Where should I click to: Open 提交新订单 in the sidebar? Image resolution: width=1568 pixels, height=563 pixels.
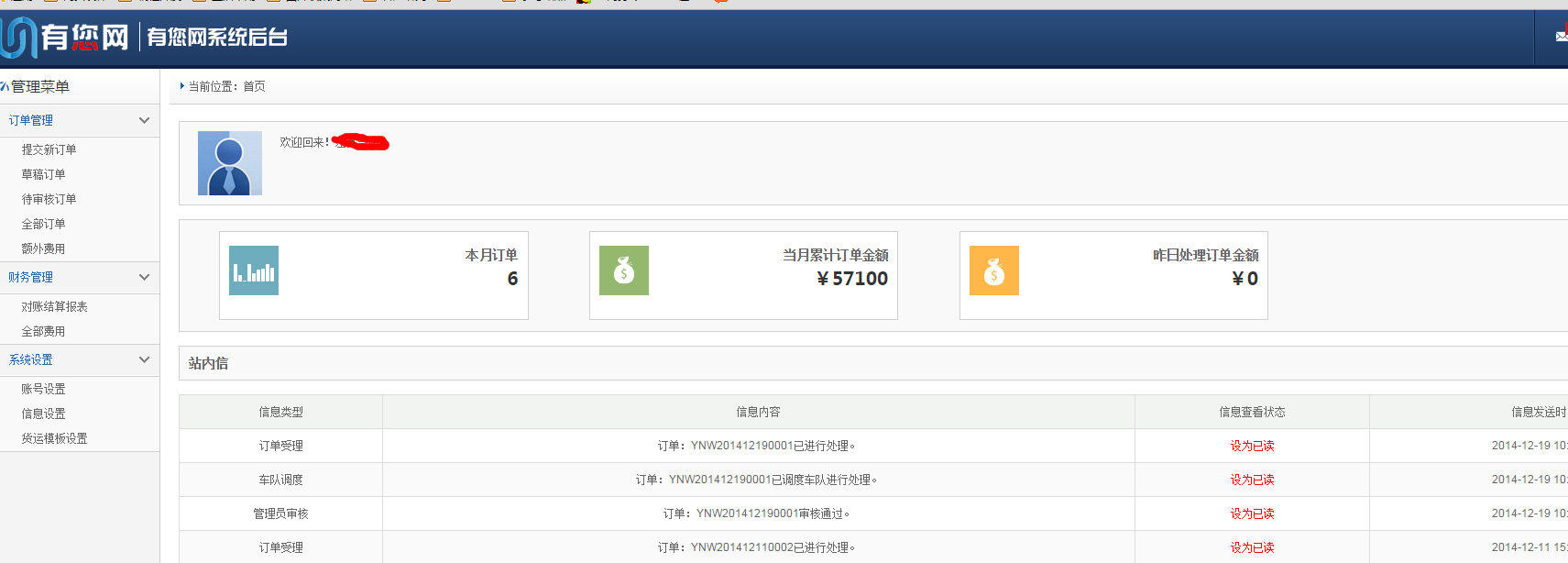tap(49, 149)
